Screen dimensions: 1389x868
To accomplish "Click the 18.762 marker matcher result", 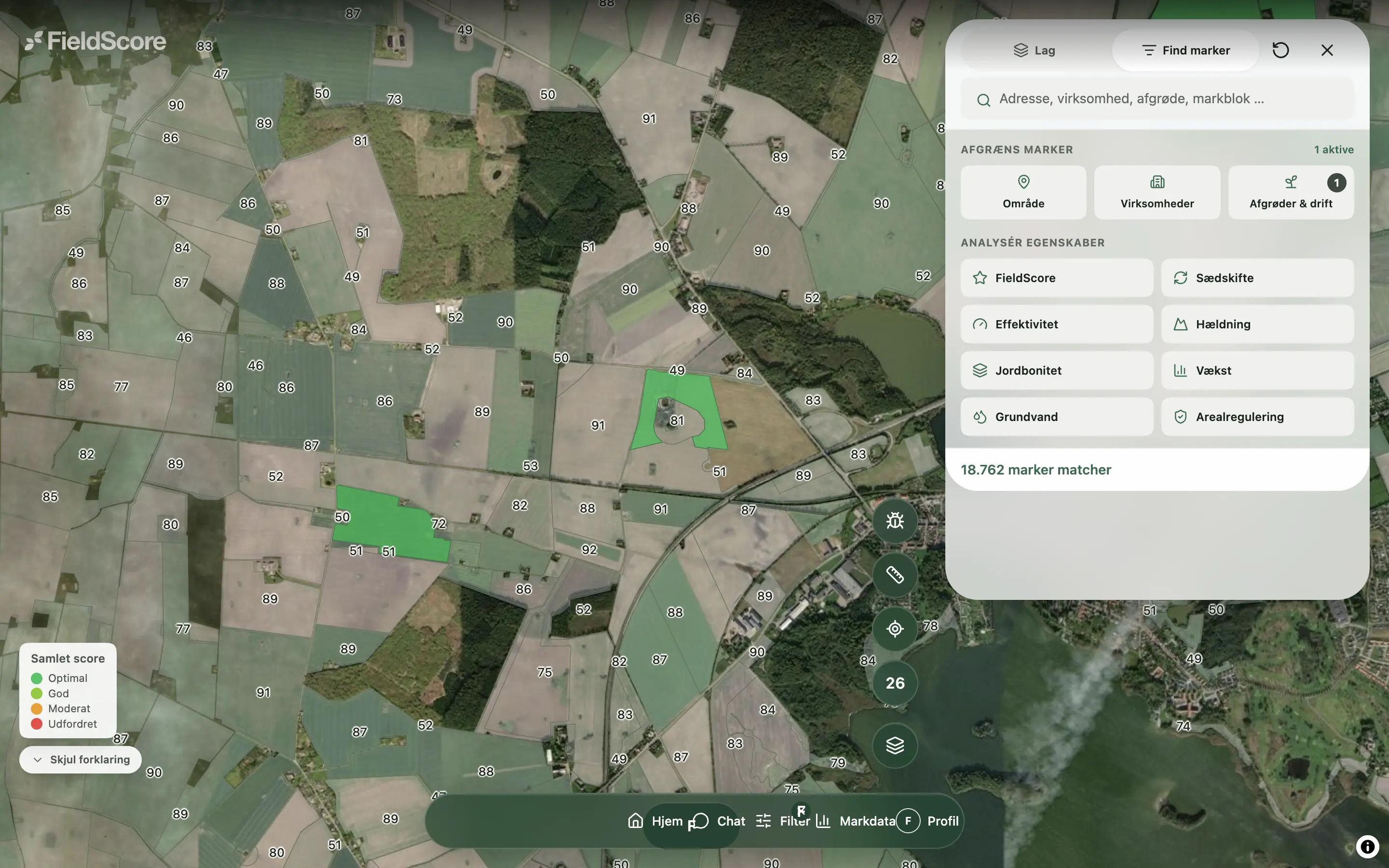I will (x=1036, y=470).
